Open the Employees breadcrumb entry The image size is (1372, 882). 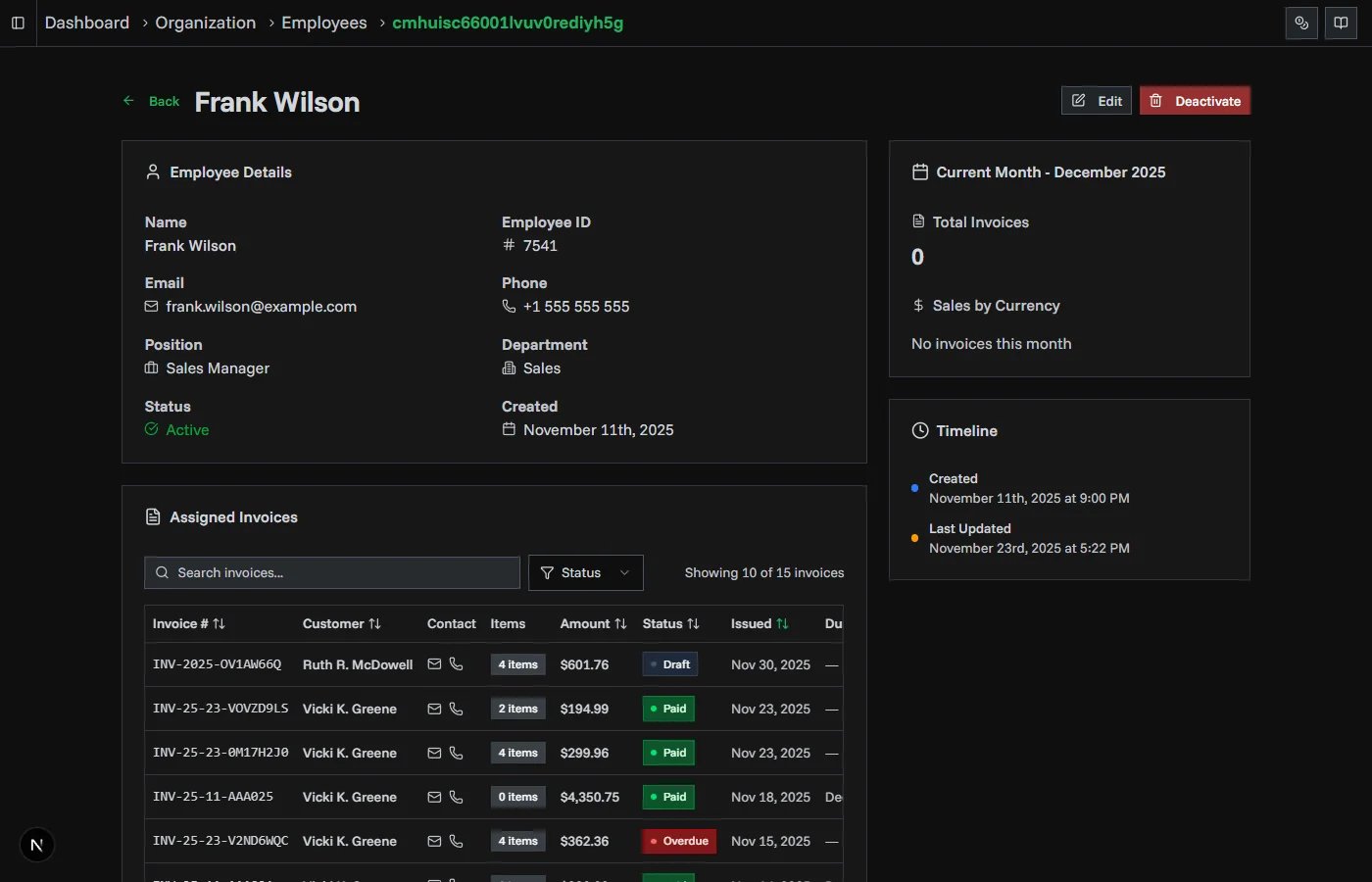pyautogui.click(x=323, y=23)
